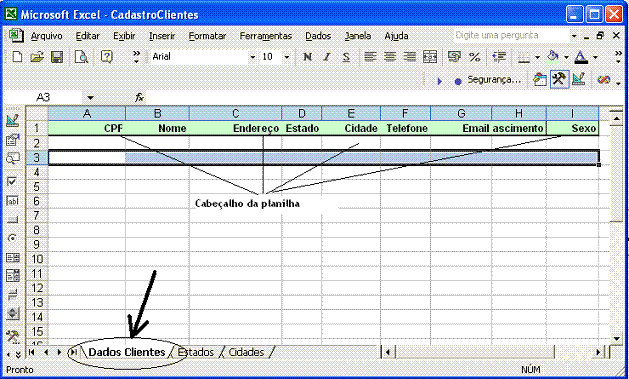Save the workbook with the diskette icon
Screen dimensions: 629x379
(x=57, y=57)
